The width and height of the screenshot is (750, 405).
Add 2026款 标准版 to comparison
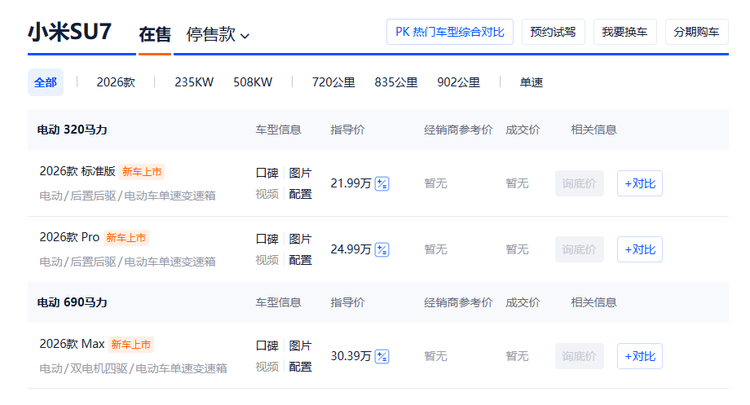point(639,184)
